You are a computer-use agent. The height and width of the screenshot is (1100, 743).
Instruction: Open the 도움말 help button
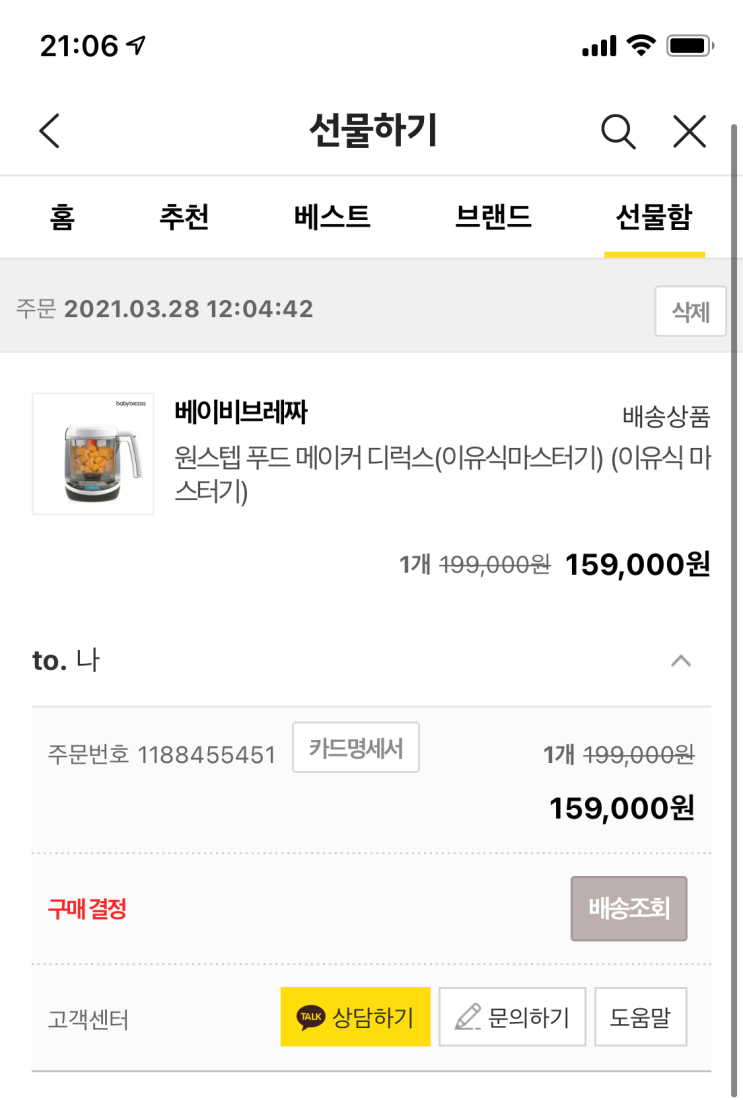(640, 1017)
